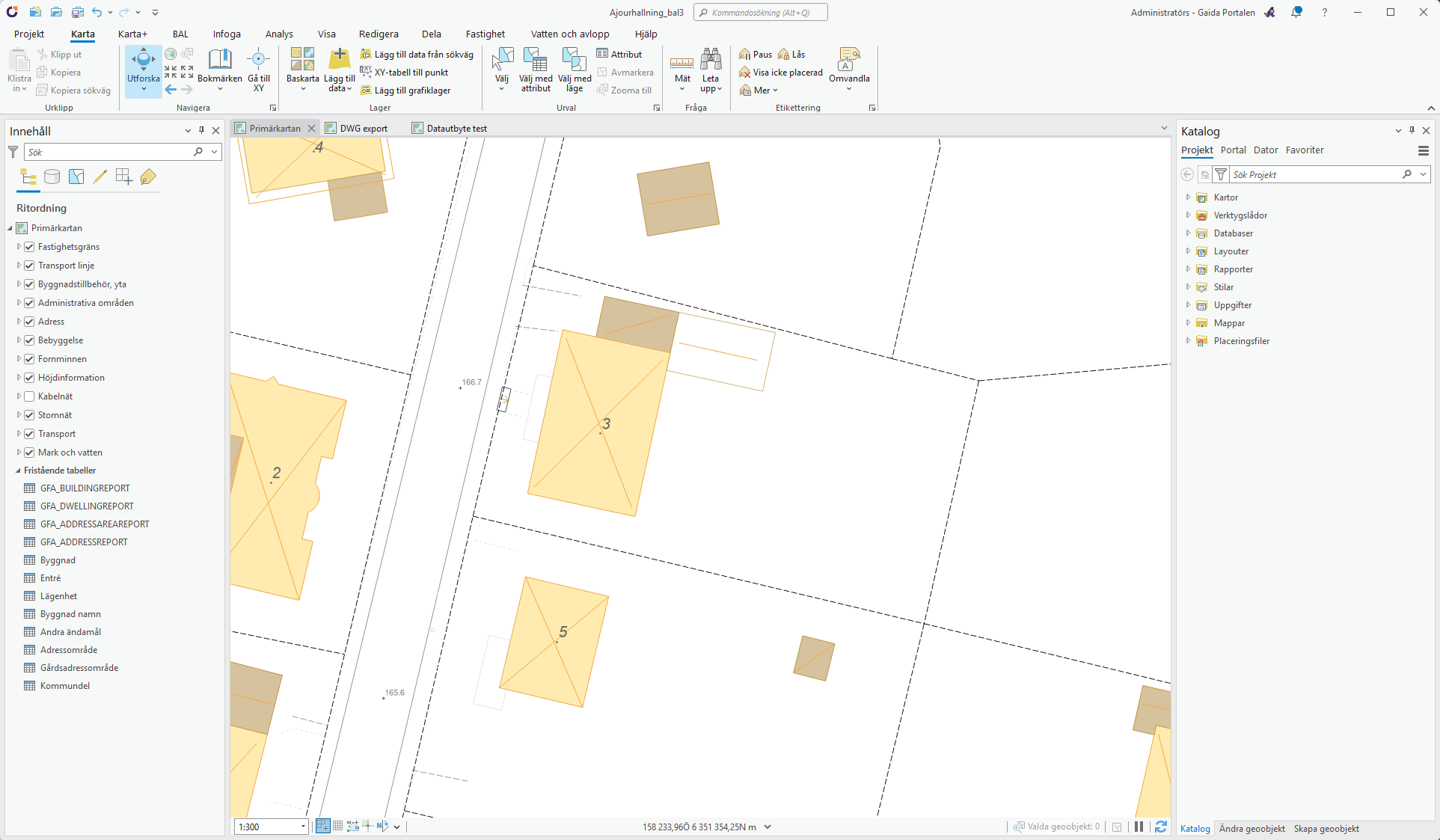Select the Utforska explore tool

pyautogui.click(x=143, y=60)
